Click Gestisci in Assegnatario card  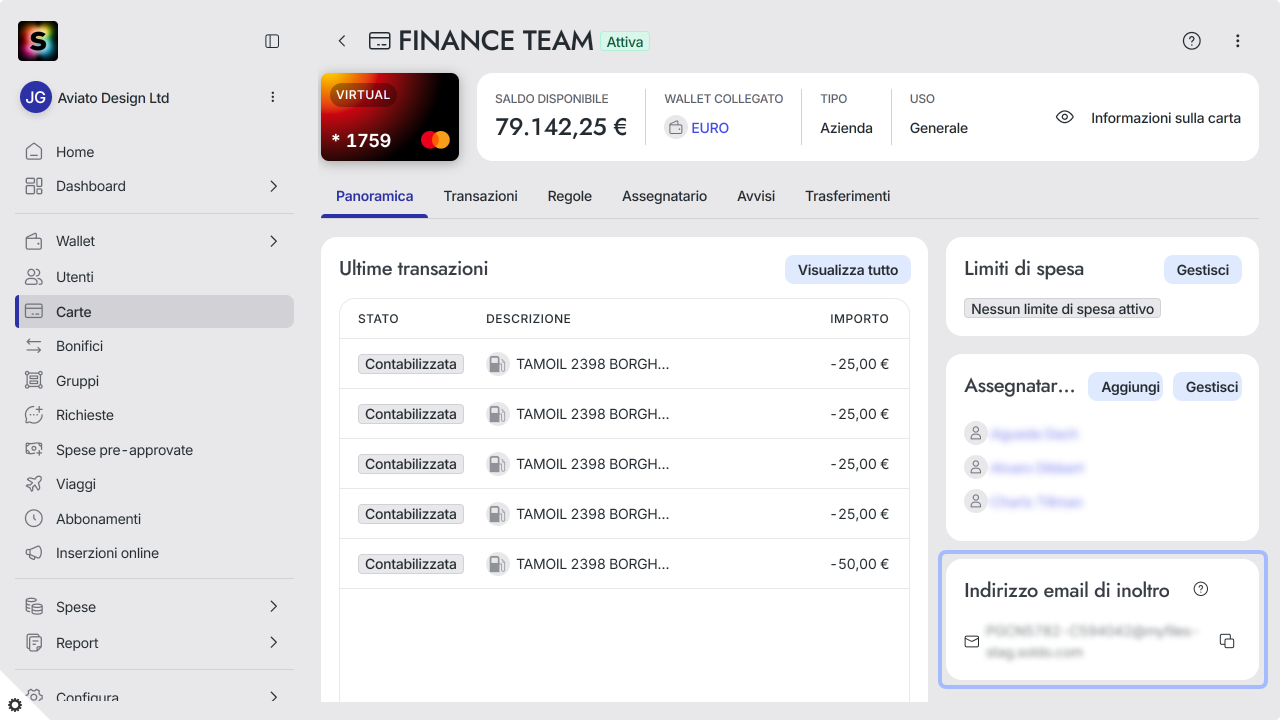click(x=1207, y=387)
